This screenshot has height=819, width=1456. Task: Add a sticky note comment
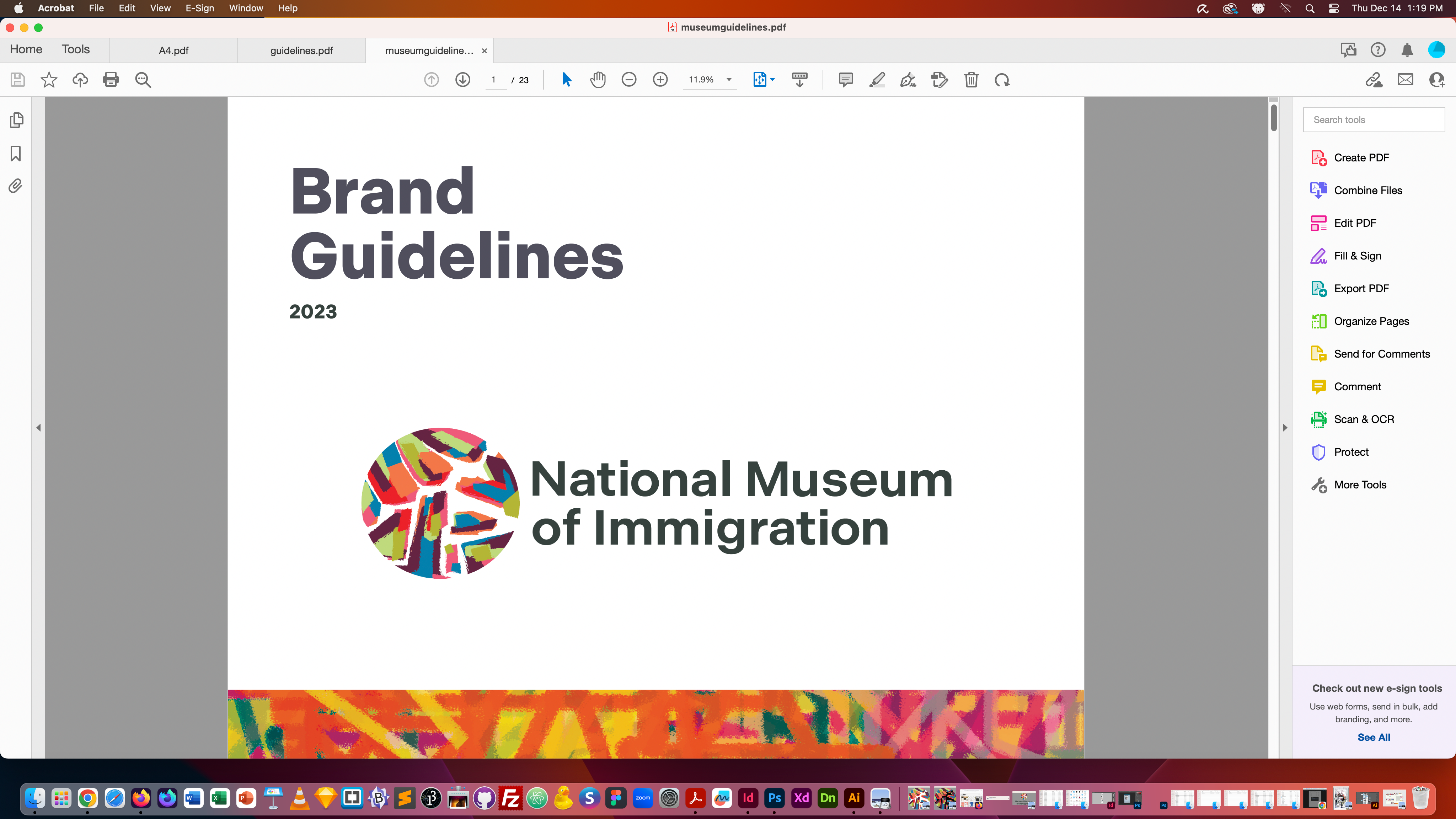(846, 80)
